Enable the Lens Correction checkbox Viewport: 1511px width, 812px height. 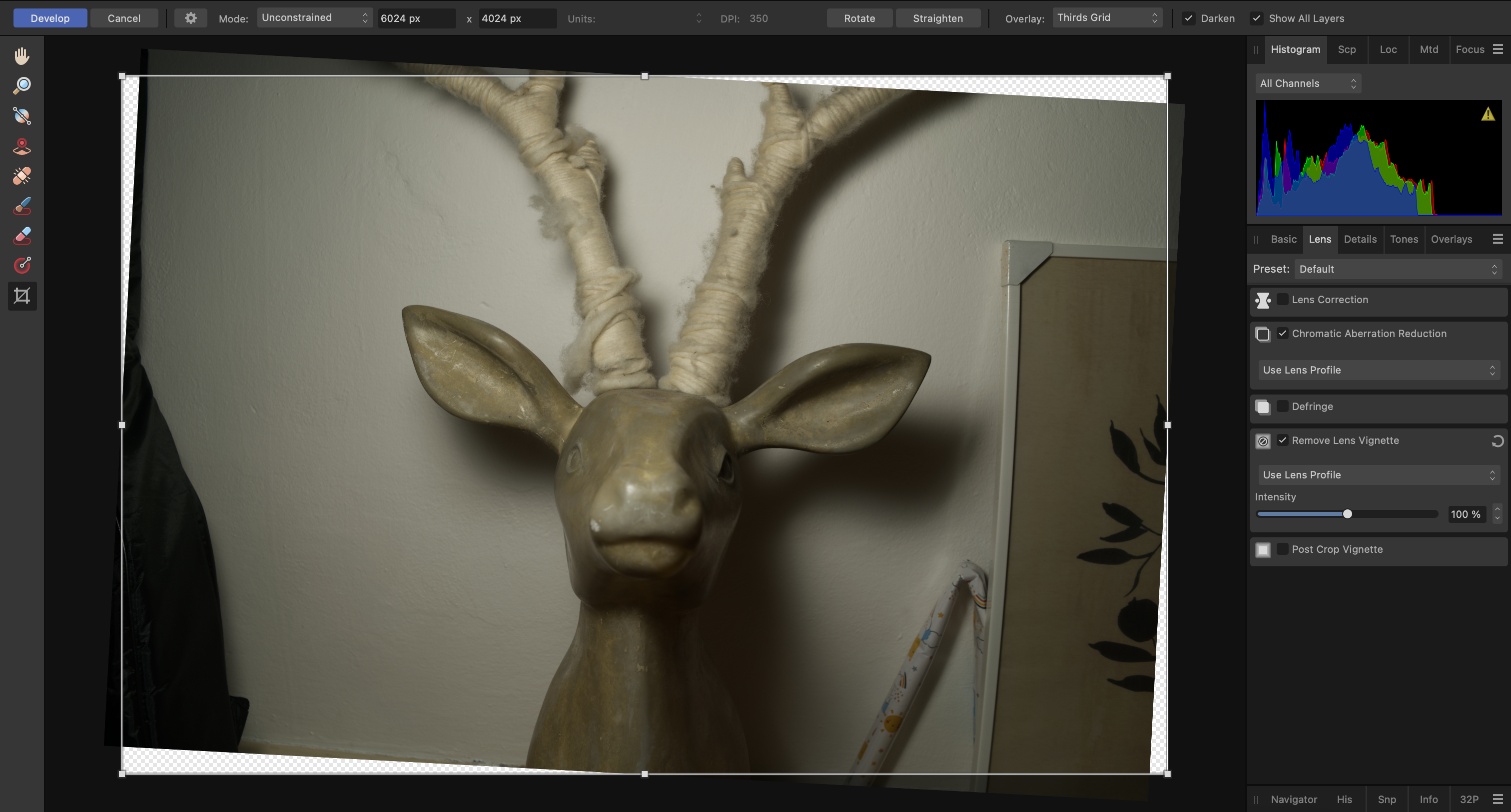point(1283,300)
